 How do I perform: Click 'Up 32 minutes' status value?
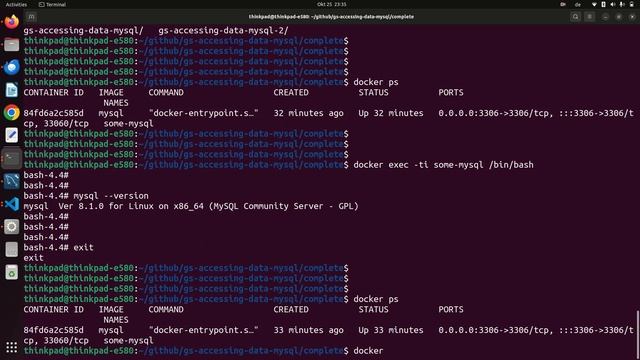tap(391, 113)
